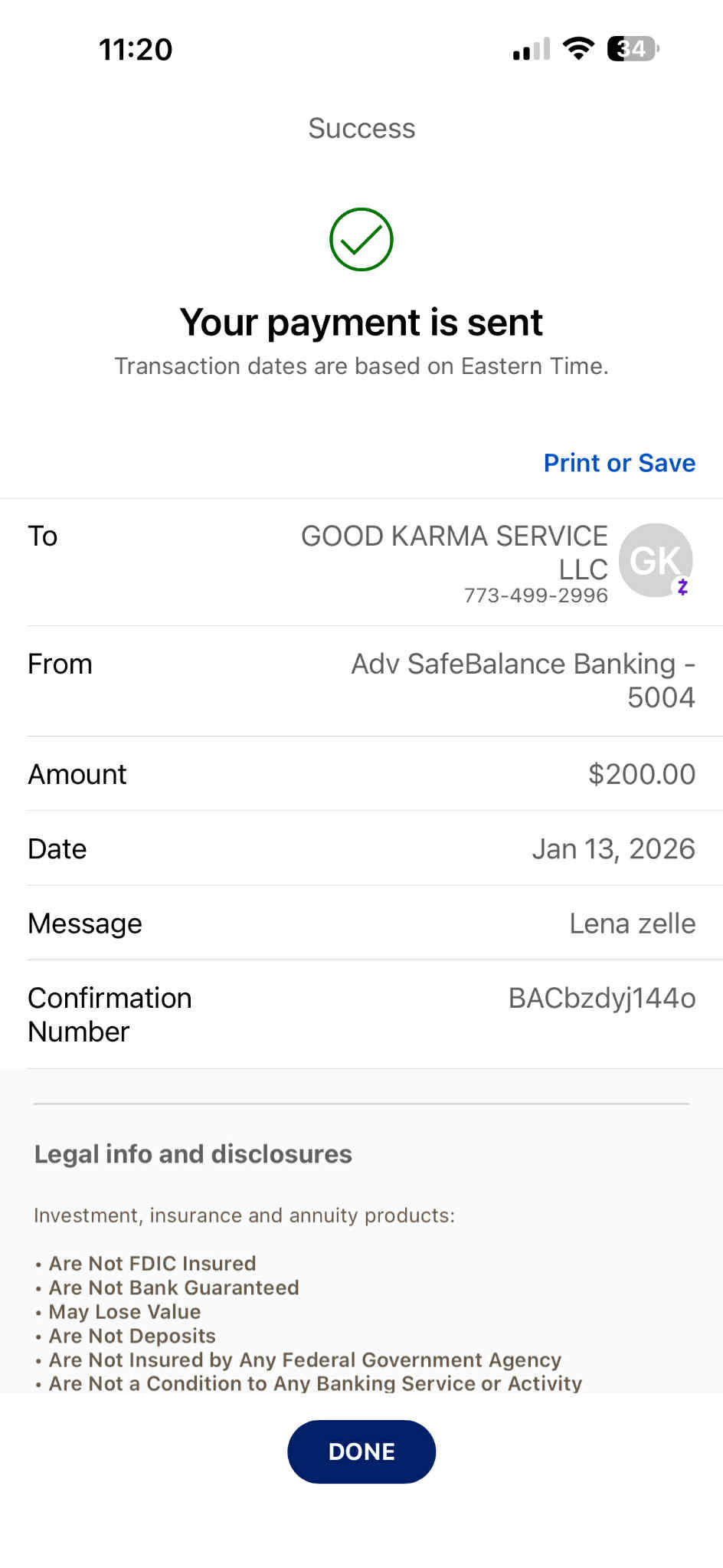723x1568 pixels.
Task: Tap confirmation number BACbzdyj144o
Action: [601, 998]
